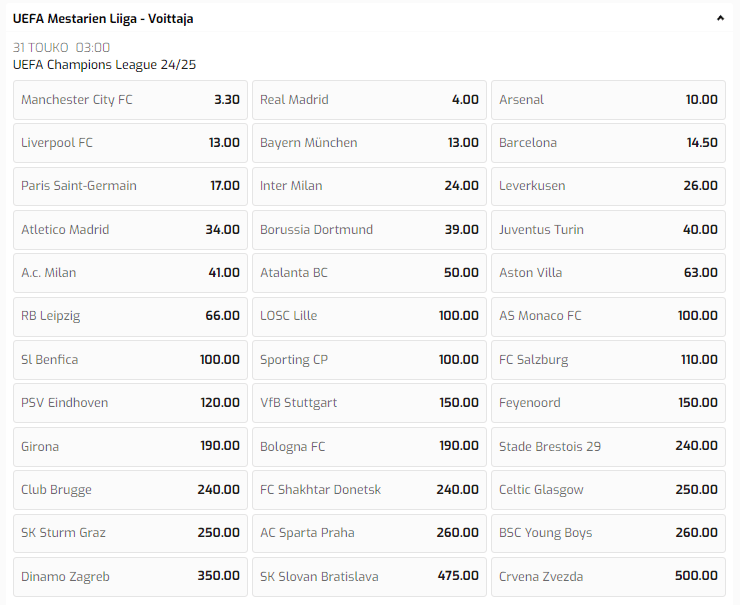
Task: Select Real Madrid odds 4.00
Action: [x=369, y=100]
